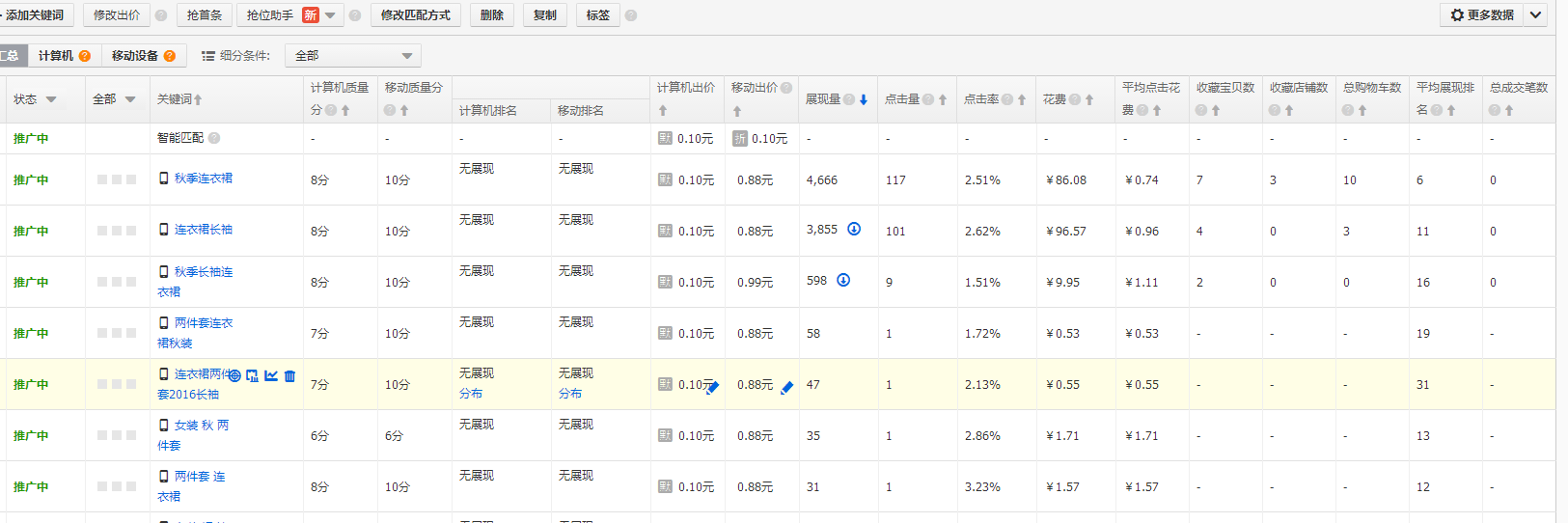The width and height of the screenshot is (1568, 523).
Task: Click click-rate value 3.23%
Action: [x=982, y=487]
